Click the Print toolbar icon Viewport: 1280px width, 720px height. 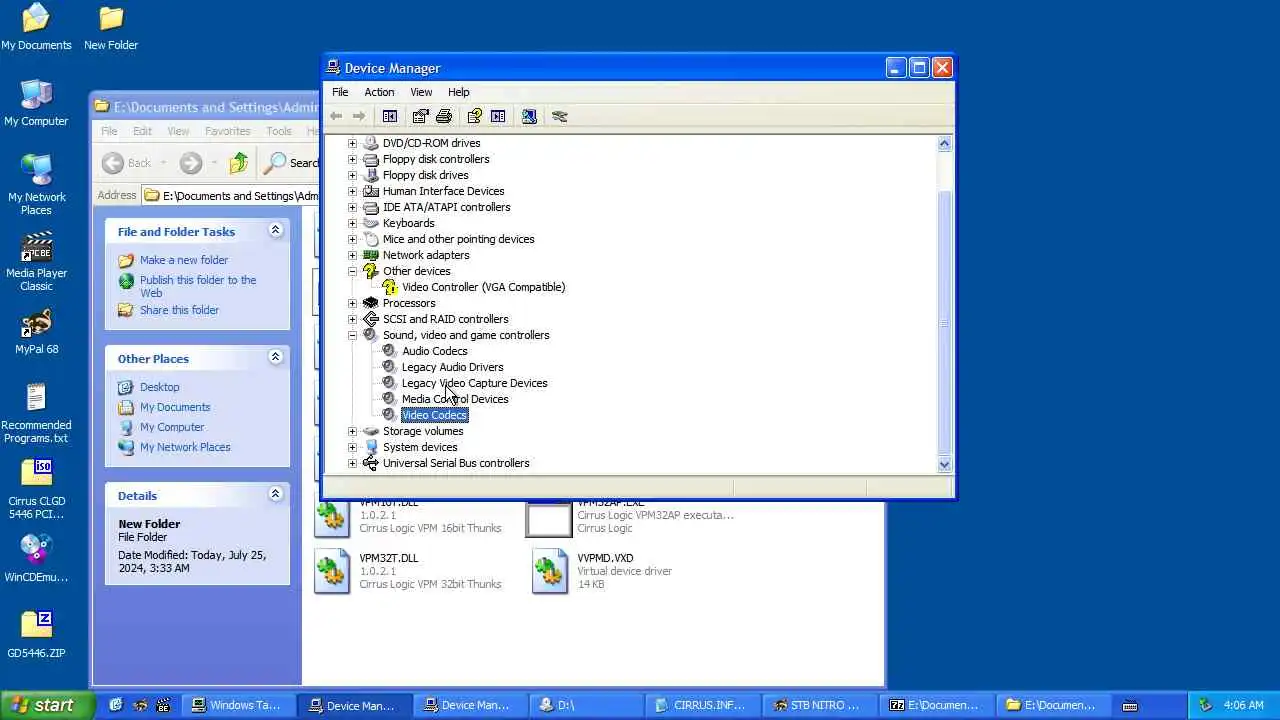click(444, 116)
